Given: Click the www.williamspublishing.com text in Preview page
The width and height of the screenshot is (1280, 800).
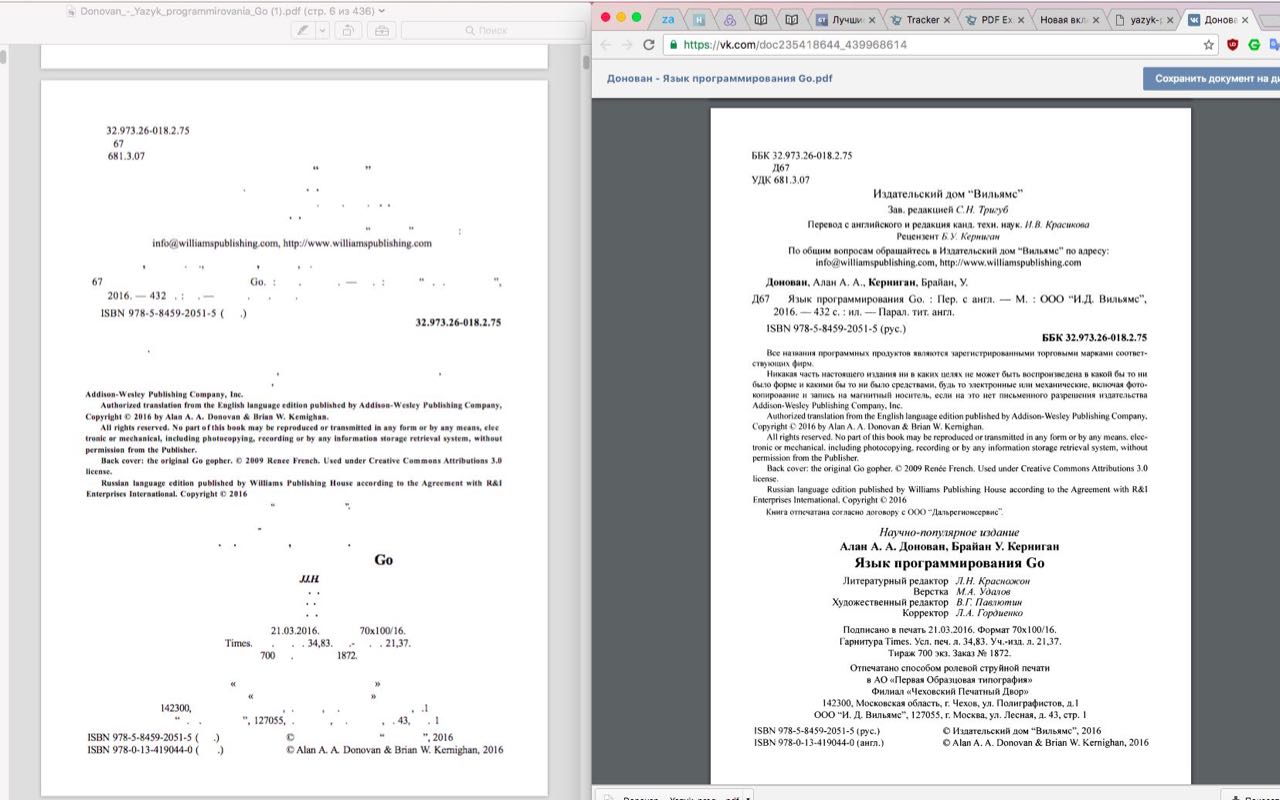Looking at the screenshot, I should click(x=357, y=243).
